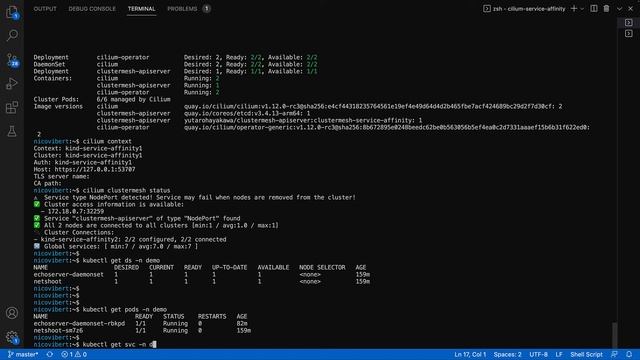Click 'Global services:' status line
The height and width of the screenshot is (360, 640).
(x=116, y=247)
